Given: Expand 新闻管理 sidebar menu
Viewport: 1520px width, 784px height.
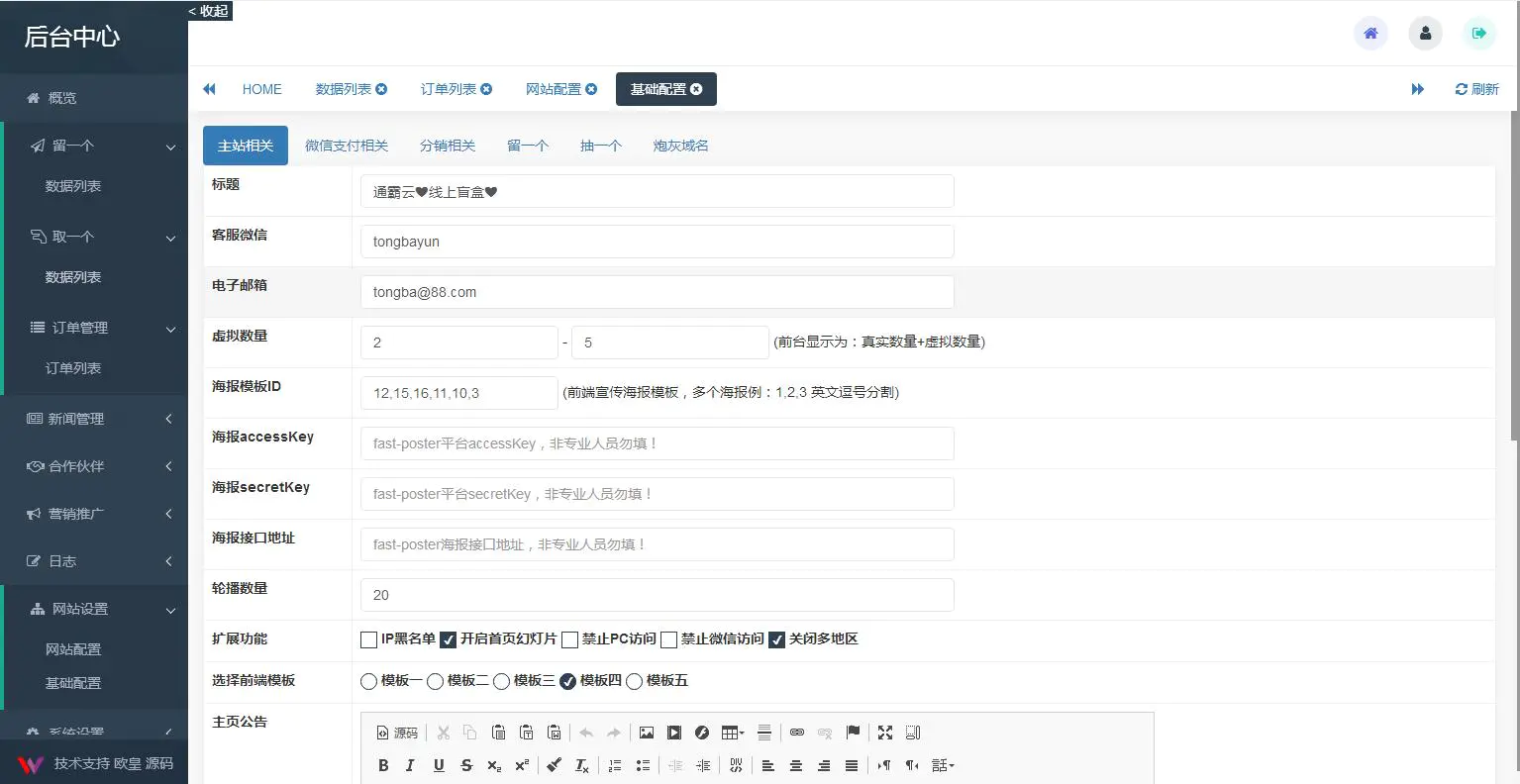Looking at the screenshot, I should pyautogui.click(x=94, y=419).
